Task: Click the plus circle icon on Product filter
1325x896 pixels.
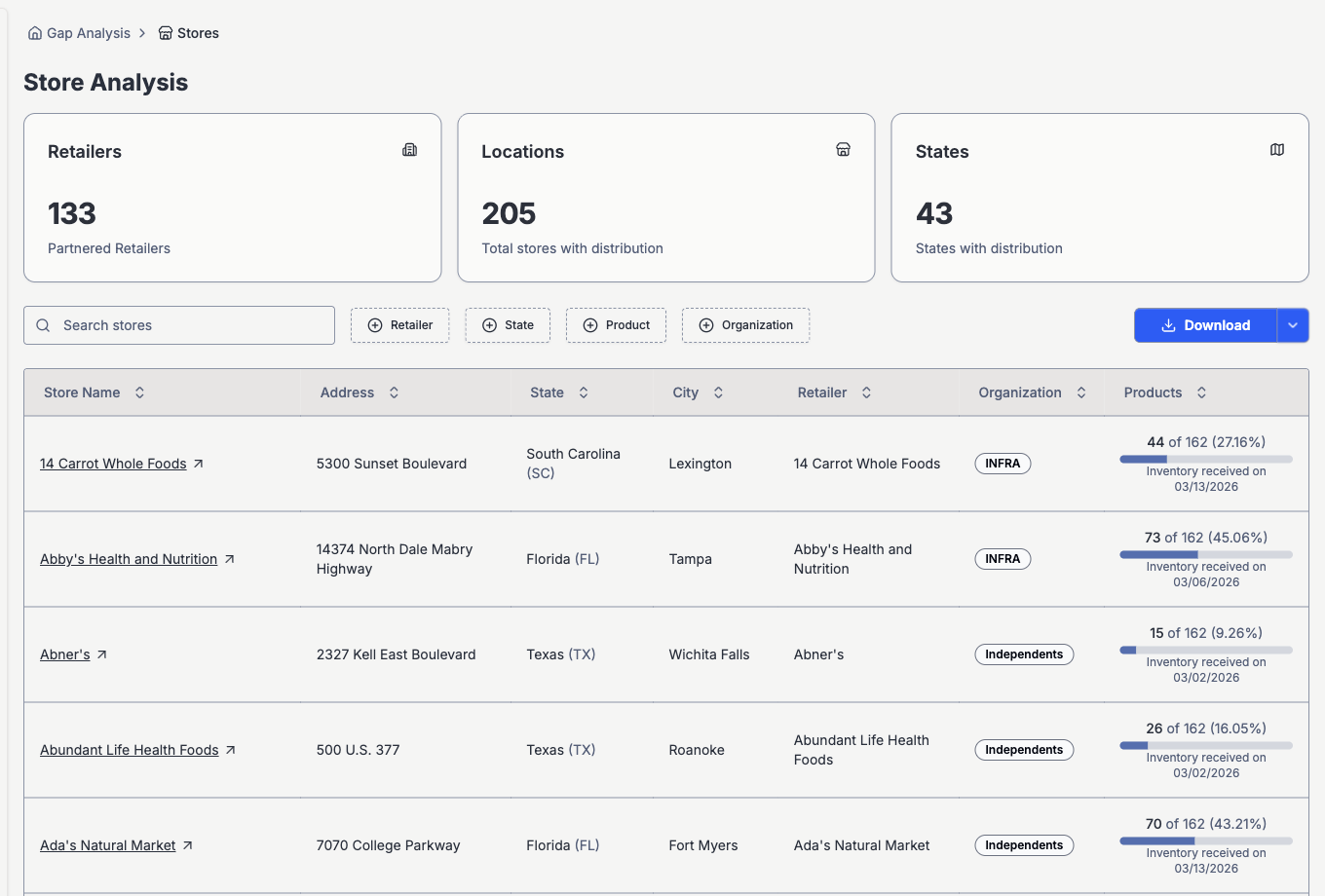Action: click(590, 325)
